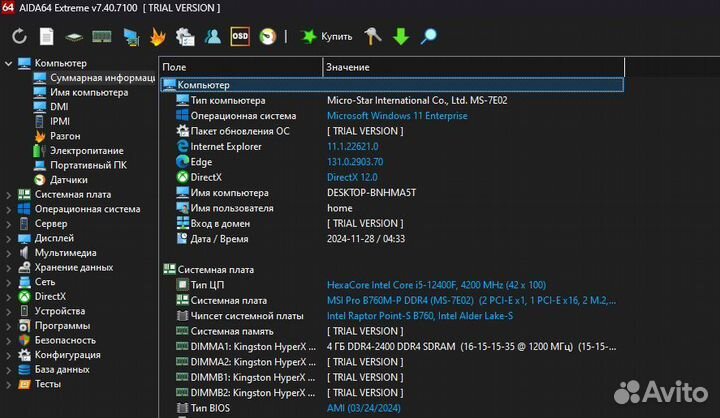Viewport: 720px width, 418px height.
Task: Open the Intel Raptor Point-S B760 link
Action: click(420, 316)
